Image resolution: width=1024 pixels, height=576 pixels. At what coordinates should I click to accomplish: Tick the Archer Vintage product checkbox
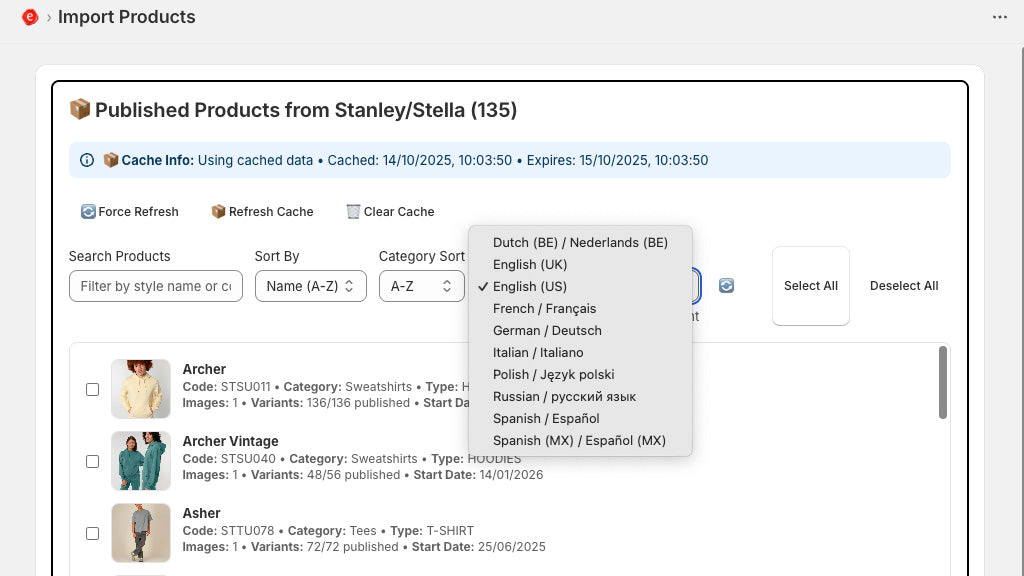pos(93,461)
